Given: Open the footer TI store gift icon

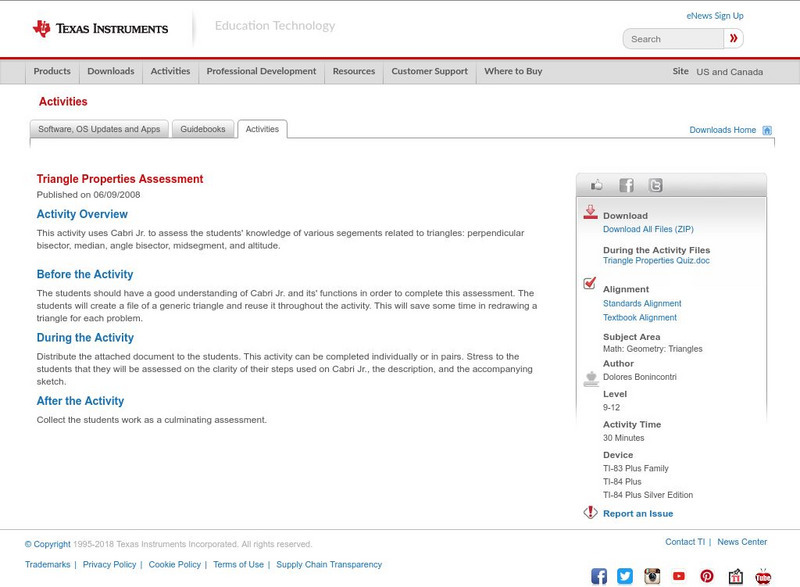Looking at the screenshot, I should 735,576.
